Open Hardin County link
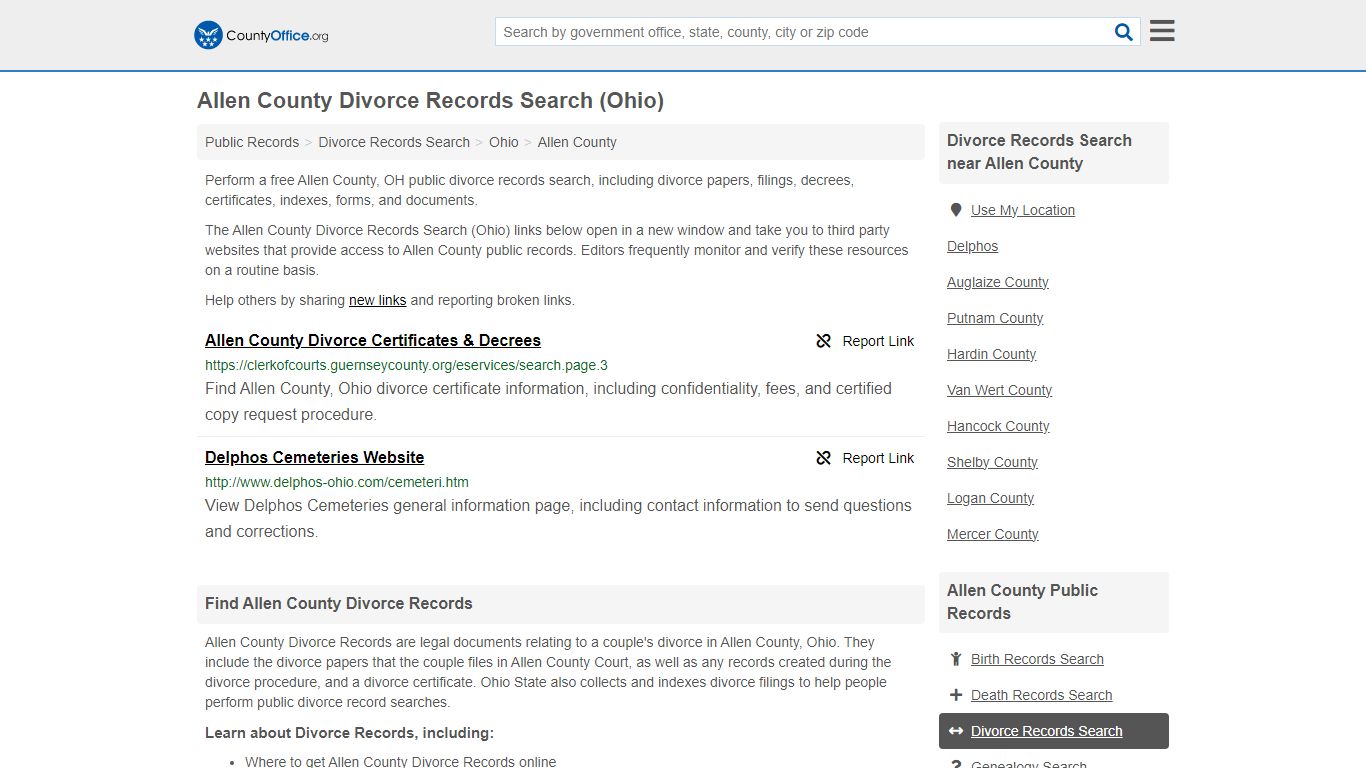This screenshot has height=768, width=1366. (x=991, y=354)
